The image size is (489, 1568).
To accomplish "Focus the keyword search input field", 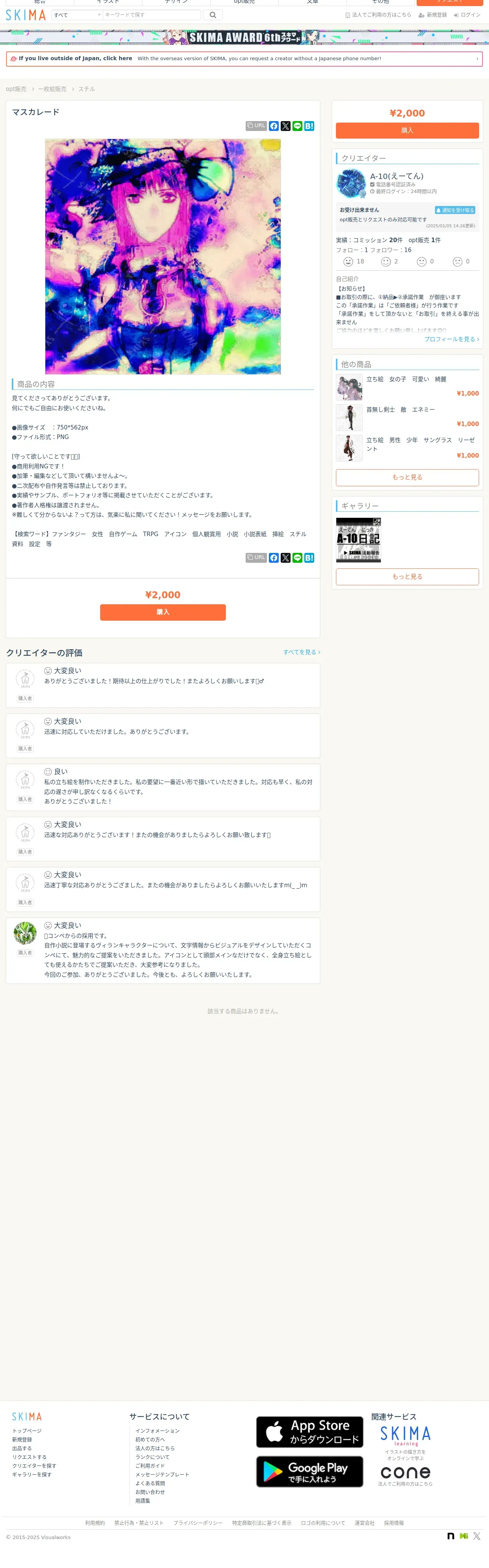I will 152,15.
